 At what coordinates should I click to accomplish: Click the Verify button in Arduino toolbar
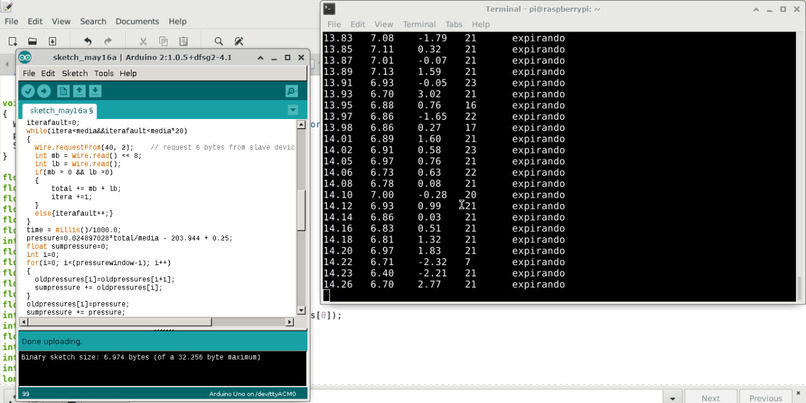point(28,91)
